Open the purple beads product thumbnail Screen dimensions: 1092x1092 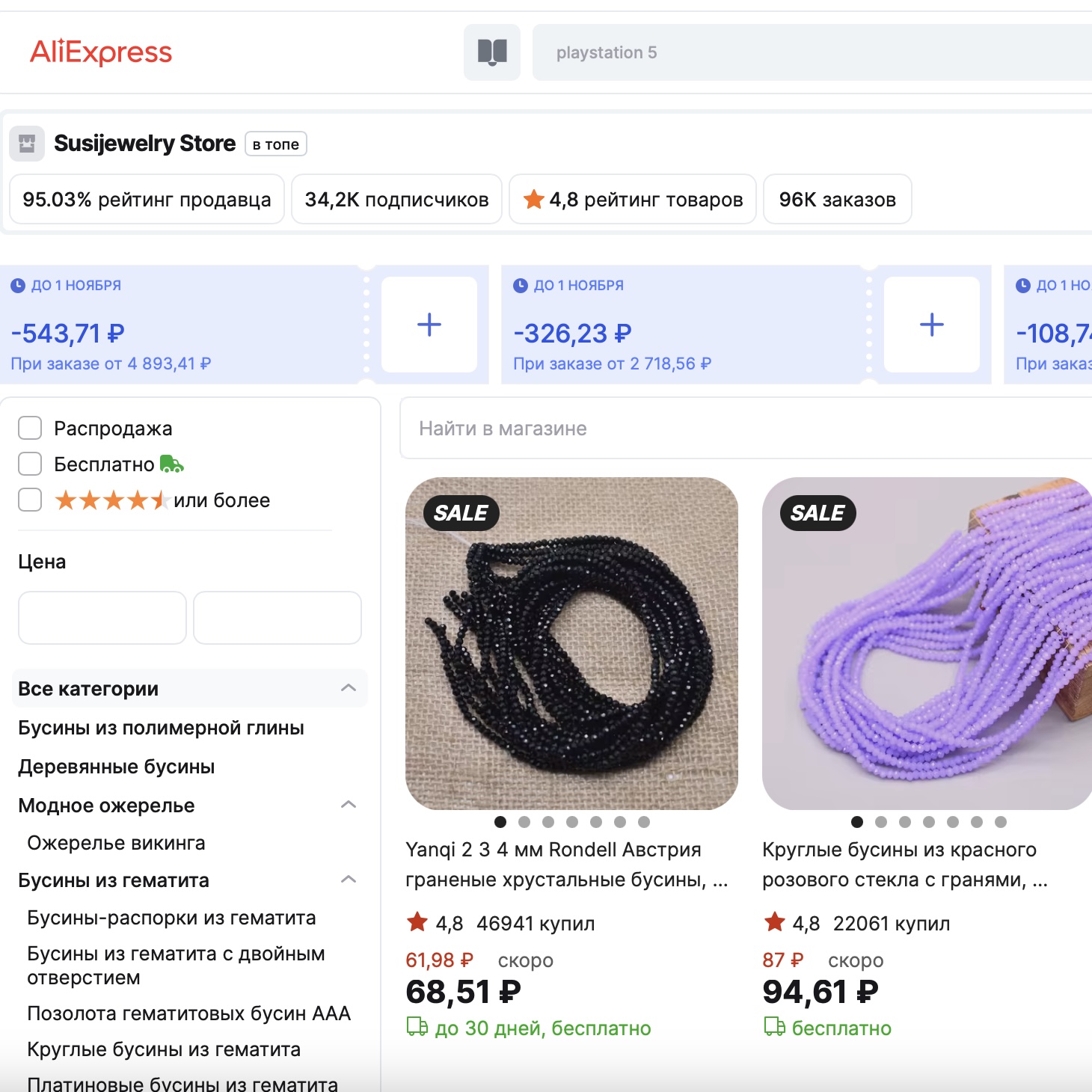(926, 643)
